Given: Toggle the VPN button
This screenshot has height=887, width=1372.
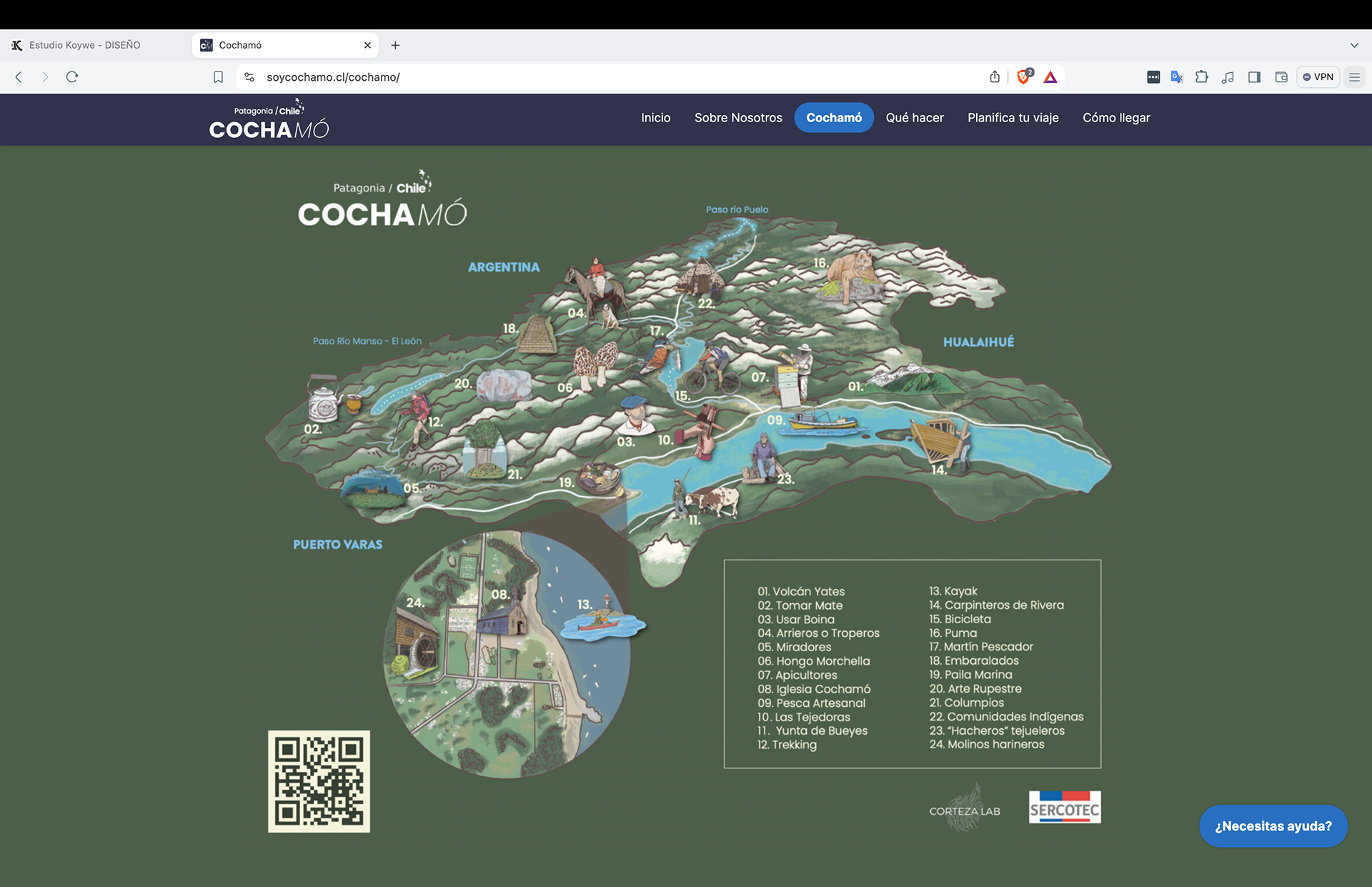Looking at the screenshot, I should [1318, 77].
